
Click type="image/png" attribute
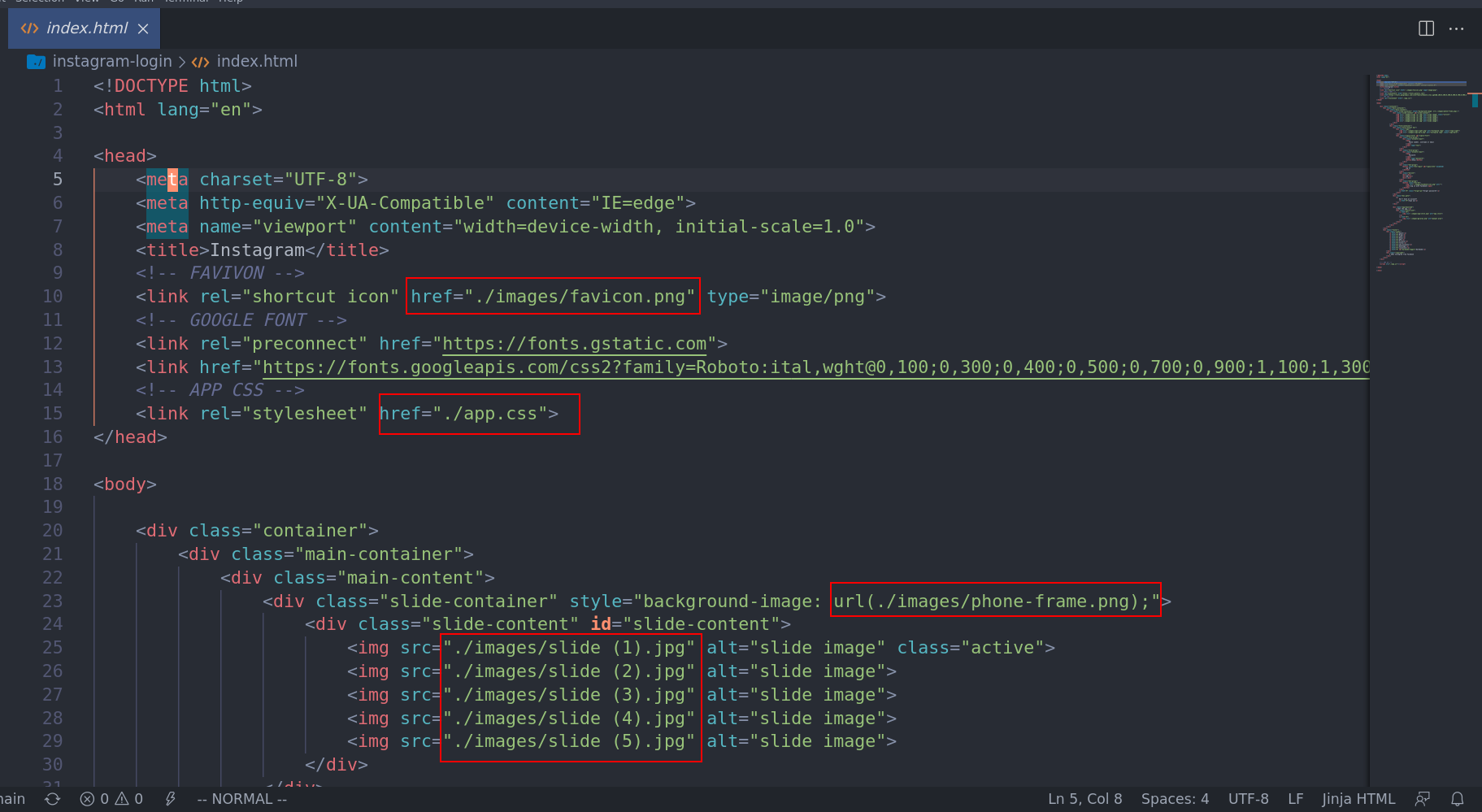click(x=791, y=297)
